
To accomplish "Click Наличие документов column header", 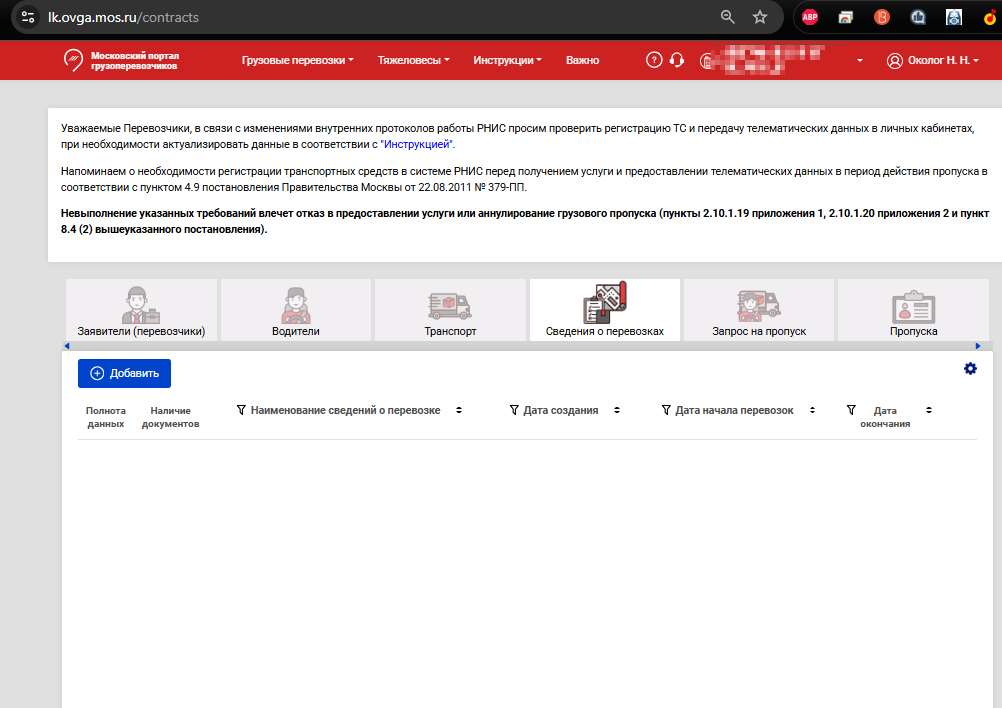I will click(x=171, y=417).
